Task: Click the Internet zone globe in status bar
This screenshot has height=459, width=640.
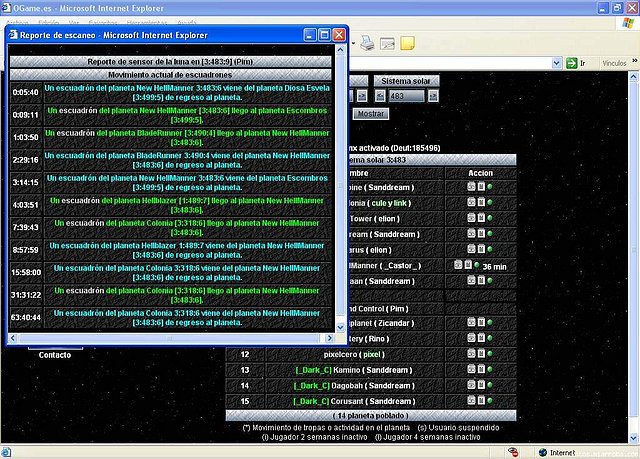Action: tap(542, 452)
